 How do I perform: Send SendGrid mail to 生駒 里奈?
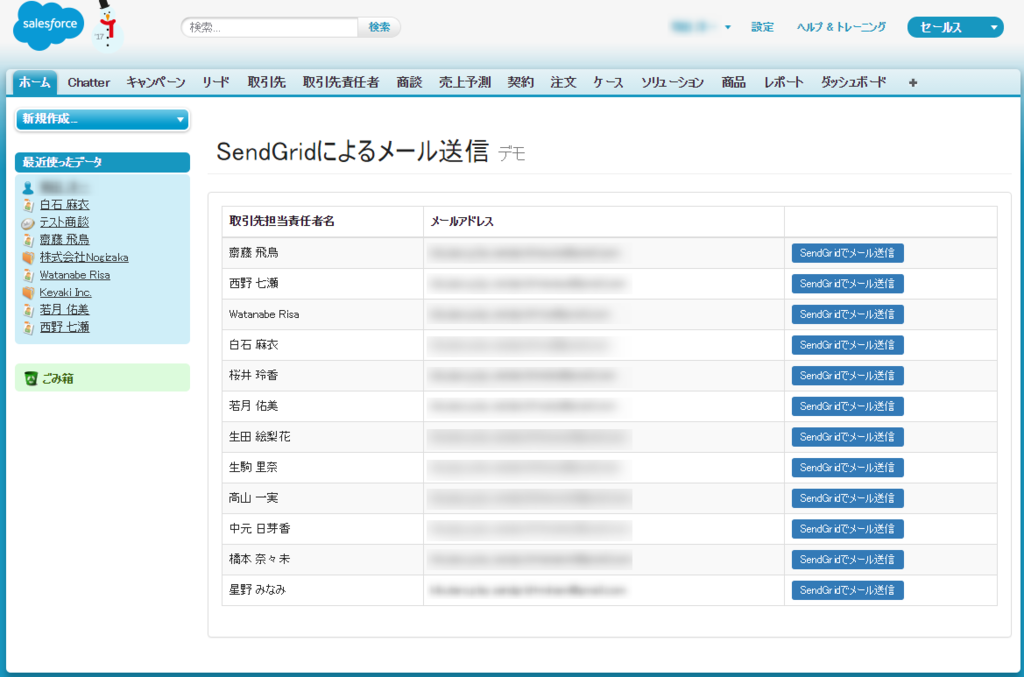848,467
